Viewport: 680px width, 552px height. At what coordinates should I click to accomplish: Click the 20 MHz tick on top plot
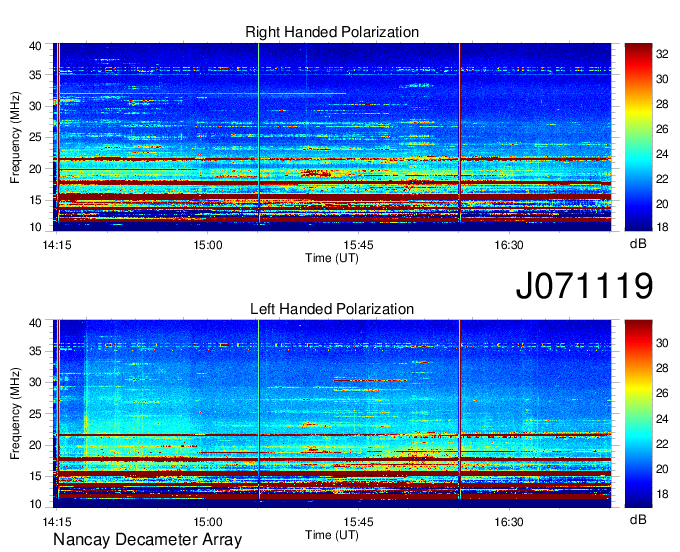[x=35, y=169]
